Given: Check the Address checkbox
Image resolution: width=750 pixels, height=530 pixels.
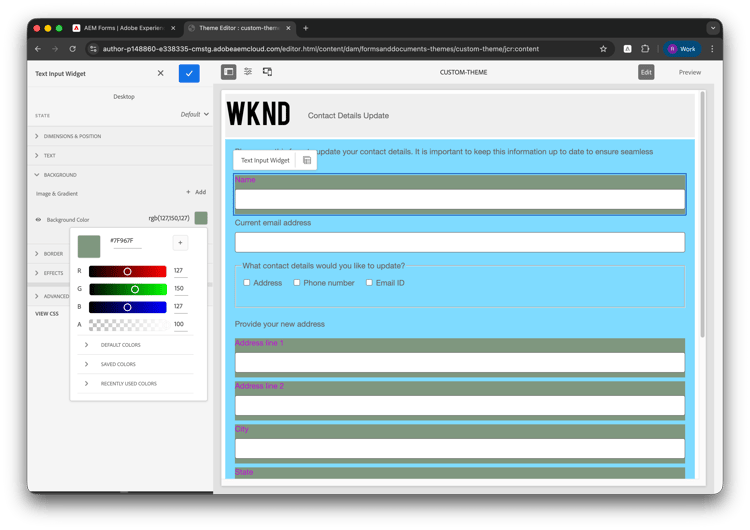Looking at the screenshot, I should click(247, 283).
